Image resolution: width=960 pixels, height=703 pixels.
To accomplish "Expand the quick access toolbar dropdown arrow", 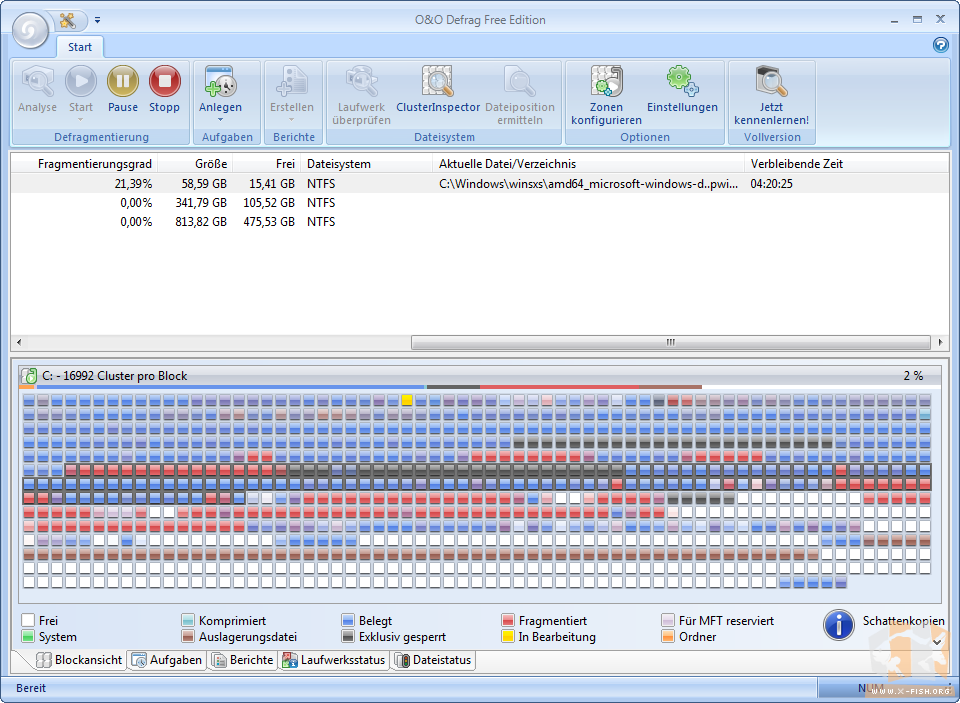I will click(x=97, y=20).
